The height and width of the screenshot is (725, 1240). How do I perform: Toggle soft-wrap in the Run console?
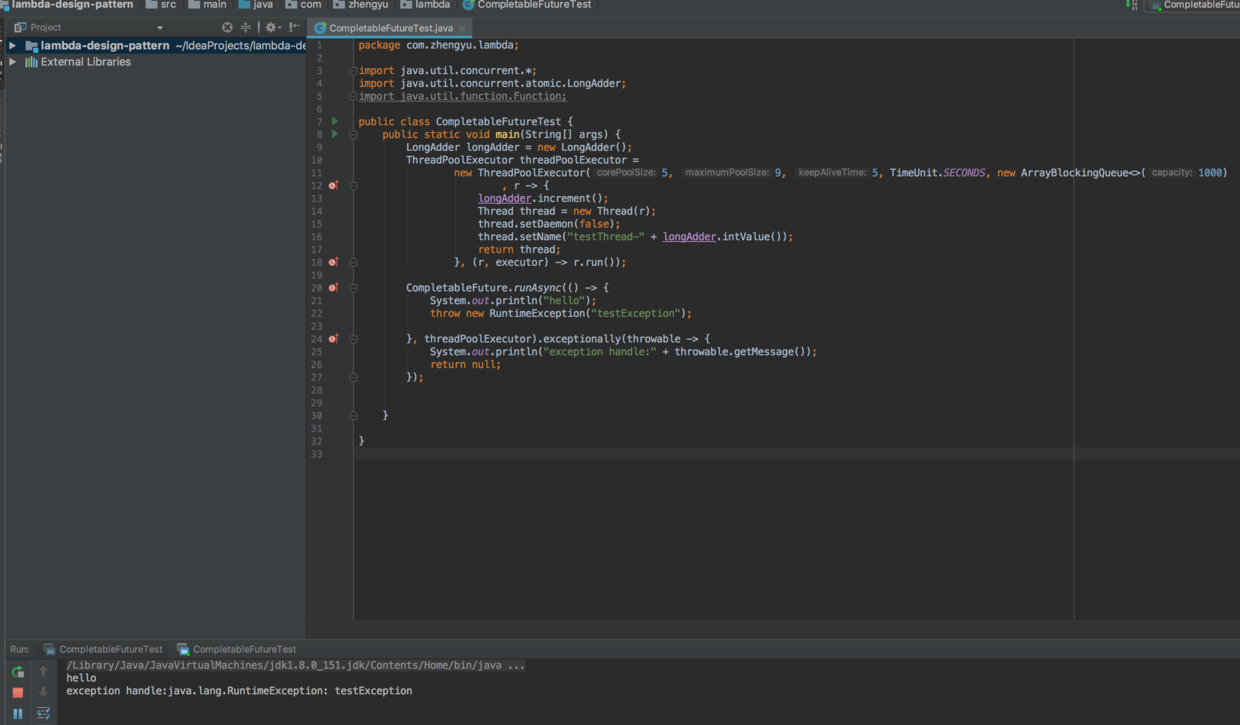point(43,714)
